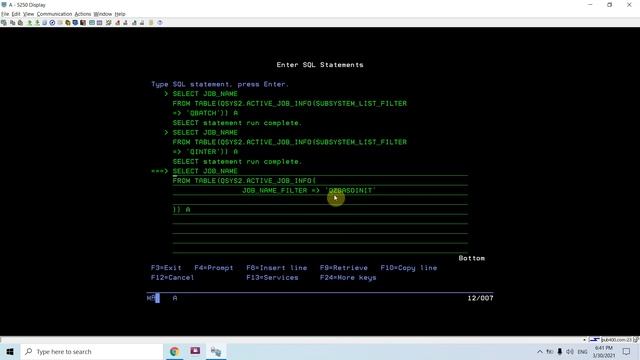Click the first icon in the 5250 toolbar
The height and width of the screenshot is (360, 640).
click(x=4, y=23)
